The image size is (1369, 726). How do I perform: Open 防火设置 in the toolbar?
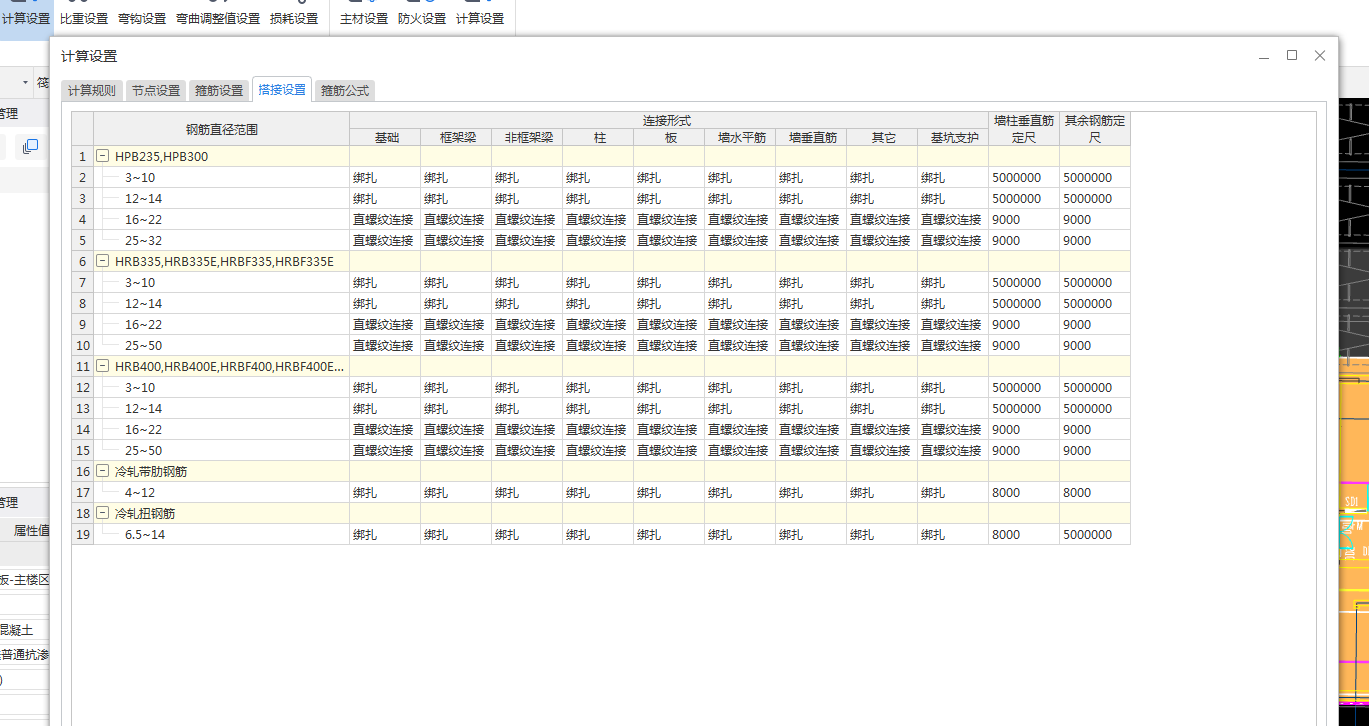tap(422, 19)
